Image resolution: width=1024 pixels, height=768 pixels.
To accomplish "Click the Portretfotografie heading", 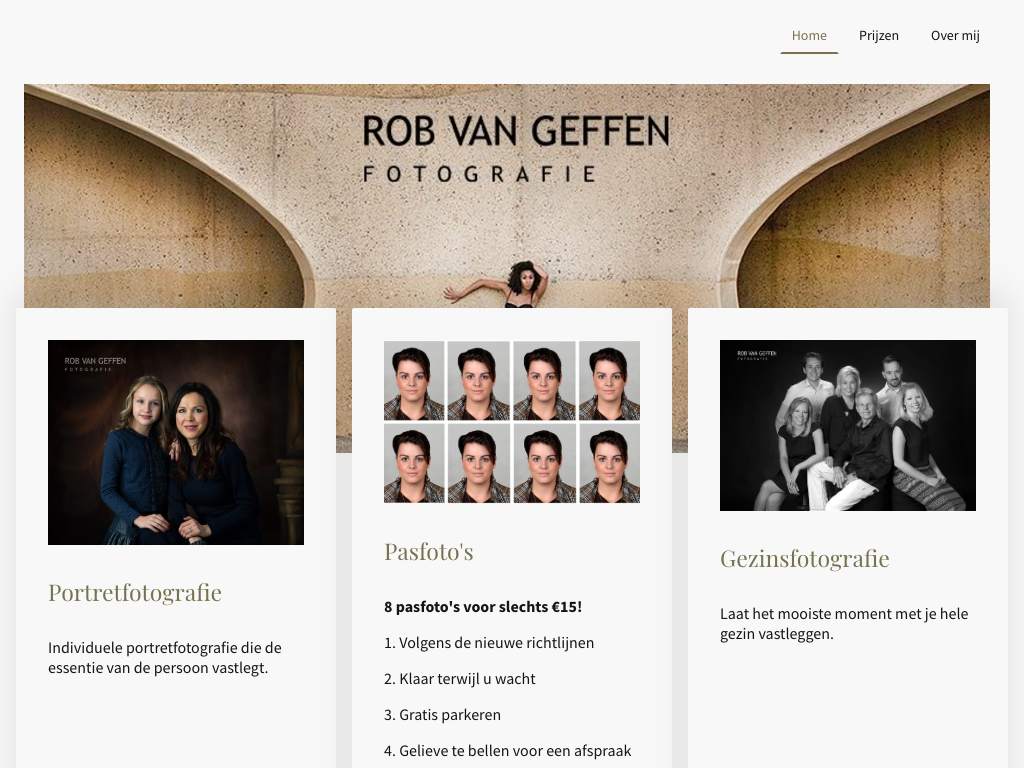I will click(x=135, y=592).
